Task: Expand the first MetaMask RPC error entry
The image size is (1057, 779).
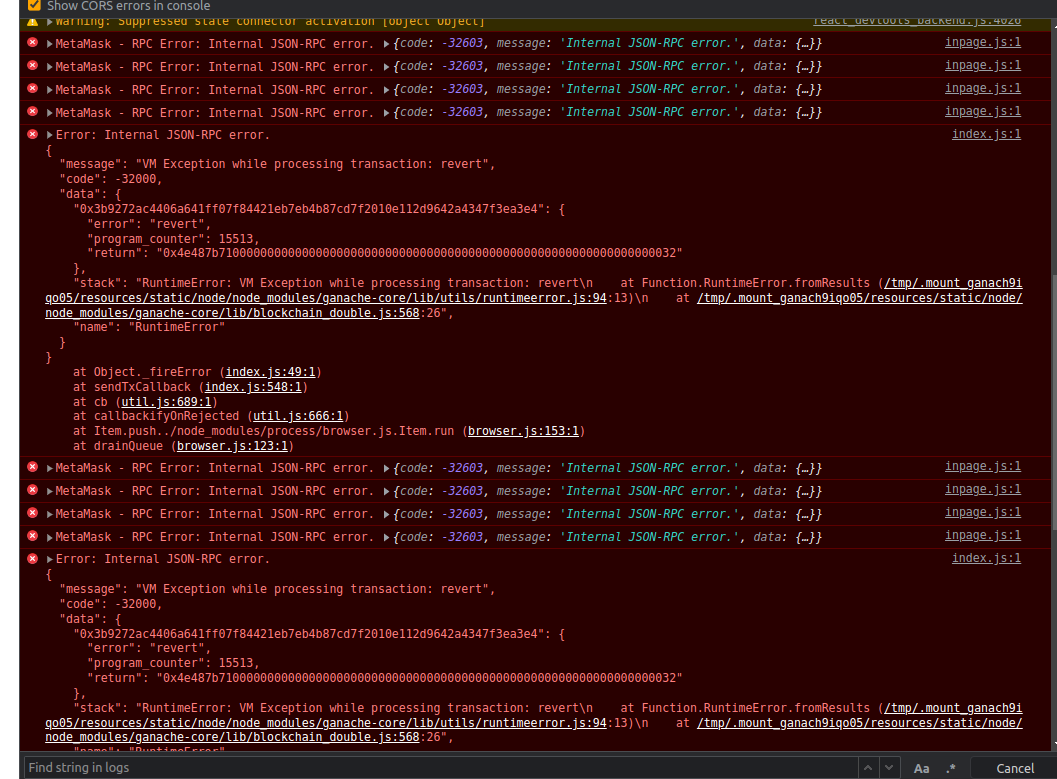Action: point(47,43)
